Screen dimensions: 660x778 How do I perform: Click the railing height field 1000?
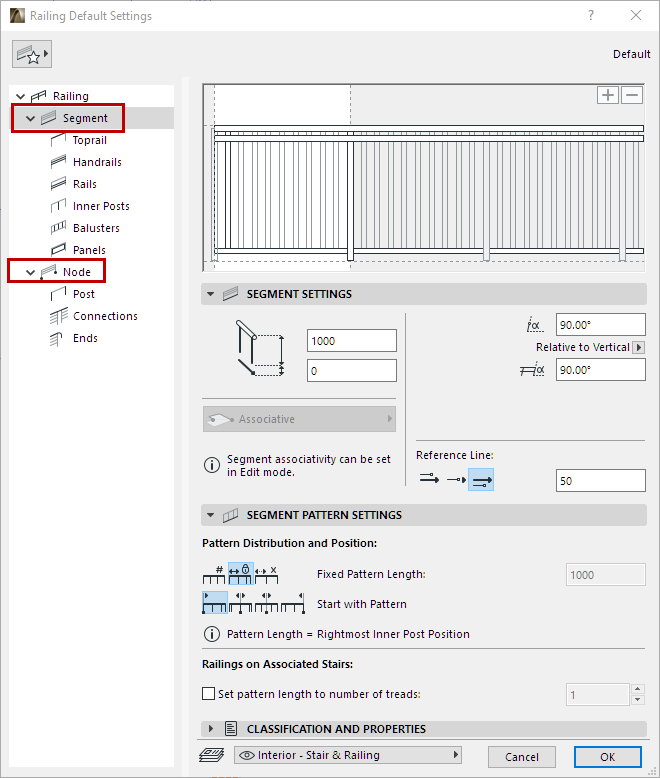pos(352,341)
